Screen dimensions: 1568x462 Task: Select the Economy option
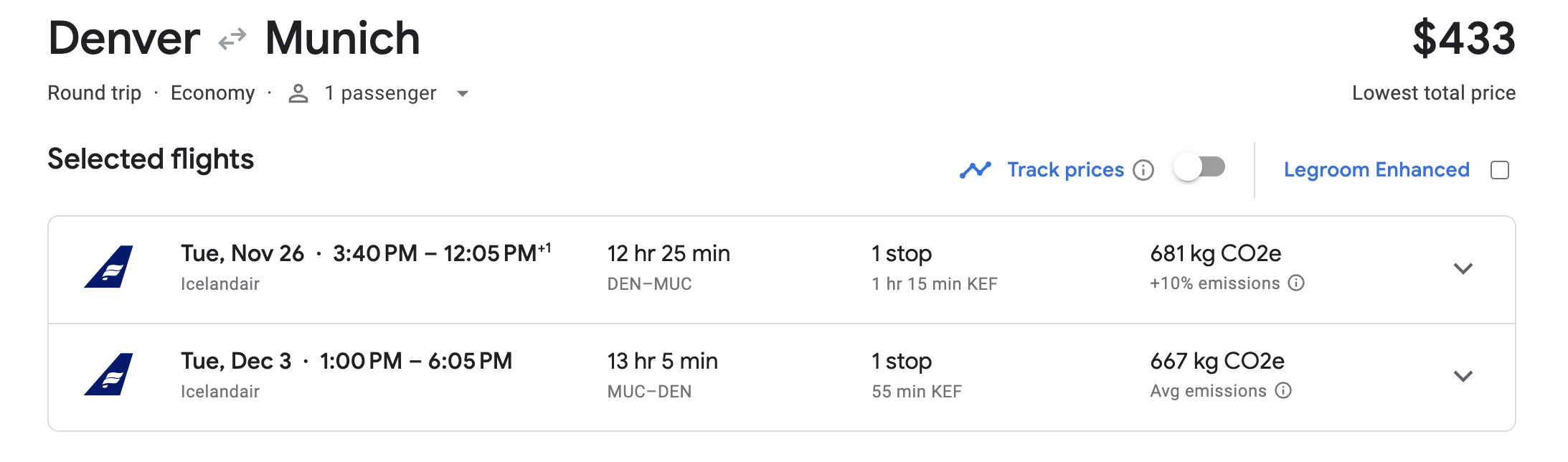click(213, 93)
